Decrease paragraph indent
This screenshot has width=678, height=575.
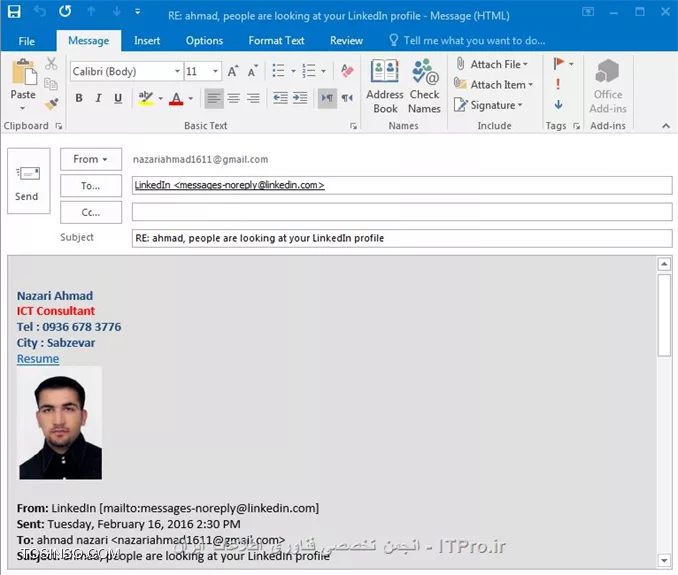(x=280, y=98)
